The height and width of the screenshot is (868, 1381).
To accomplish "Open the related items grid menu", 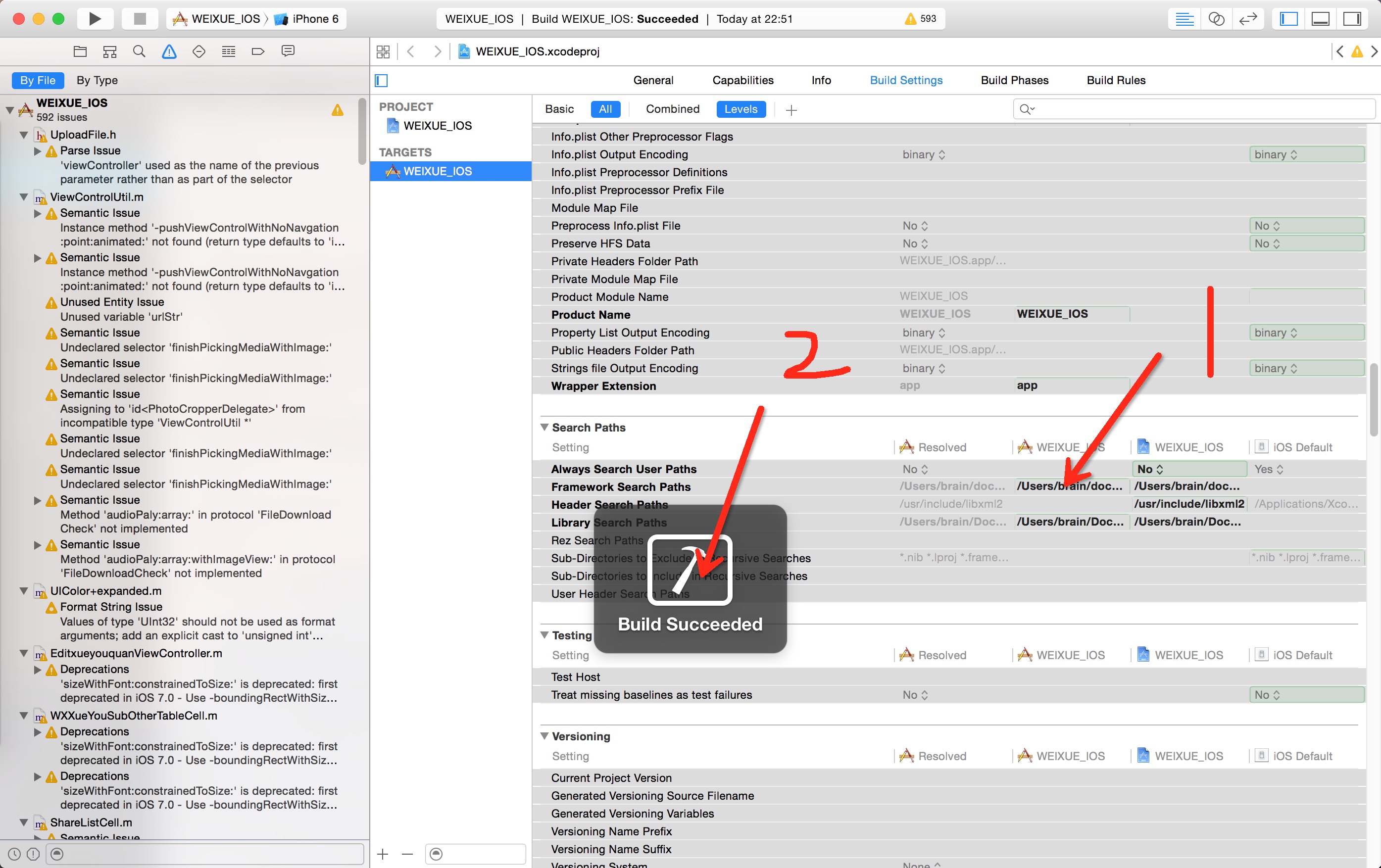I will click(383, 51).
